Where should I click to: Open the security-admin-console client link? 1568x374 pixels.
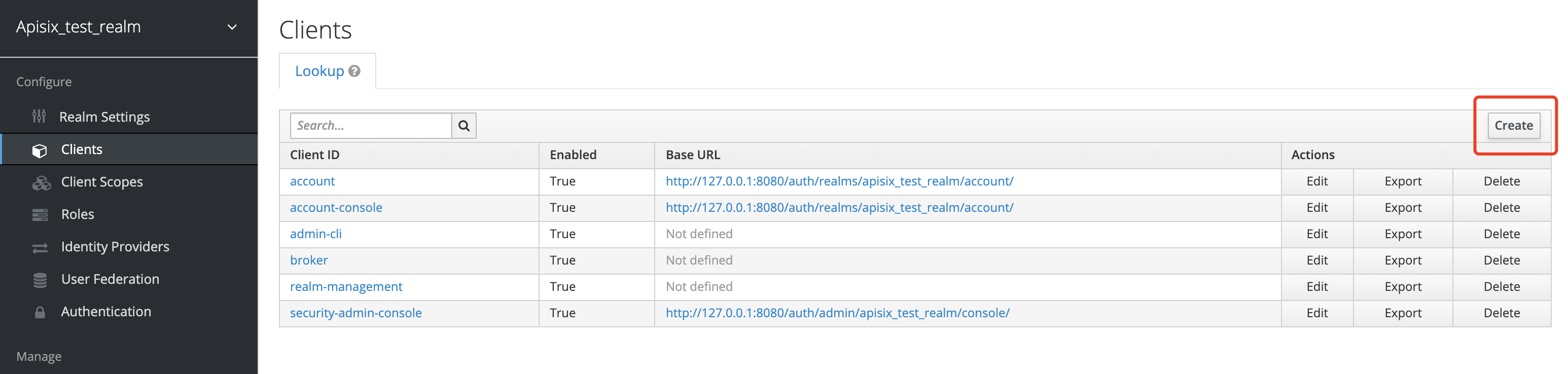click(x=355, y=313)
